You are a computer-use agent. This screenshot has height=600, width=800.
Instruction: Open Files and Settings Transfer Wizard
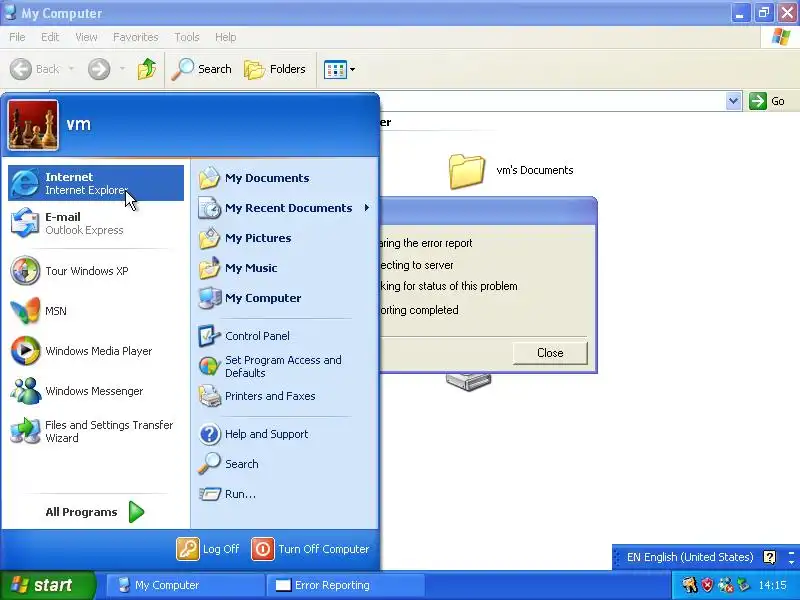(96, 431)
